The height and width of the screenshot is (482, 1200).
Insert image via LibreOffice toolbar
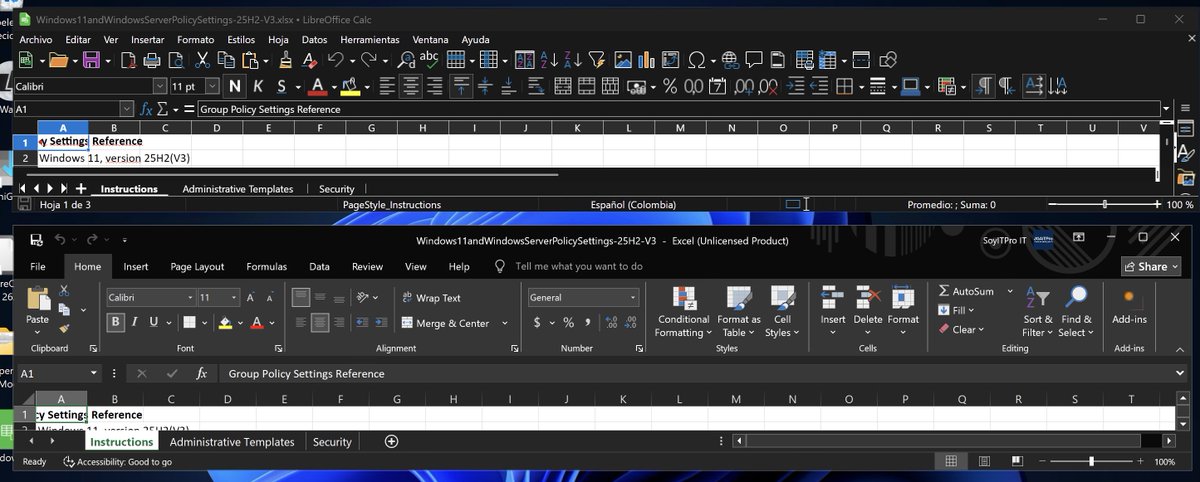click(x=623, y=61)
